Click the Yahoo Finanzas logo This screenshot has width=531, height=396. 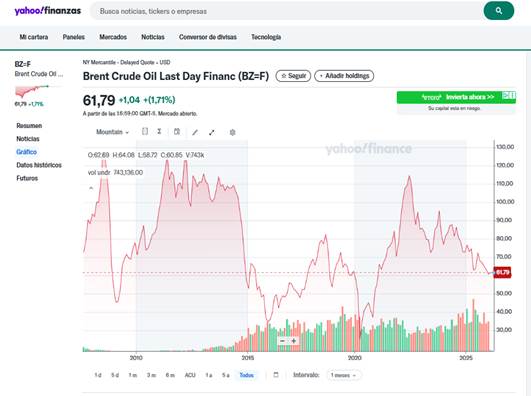click(x=48, y=11)
